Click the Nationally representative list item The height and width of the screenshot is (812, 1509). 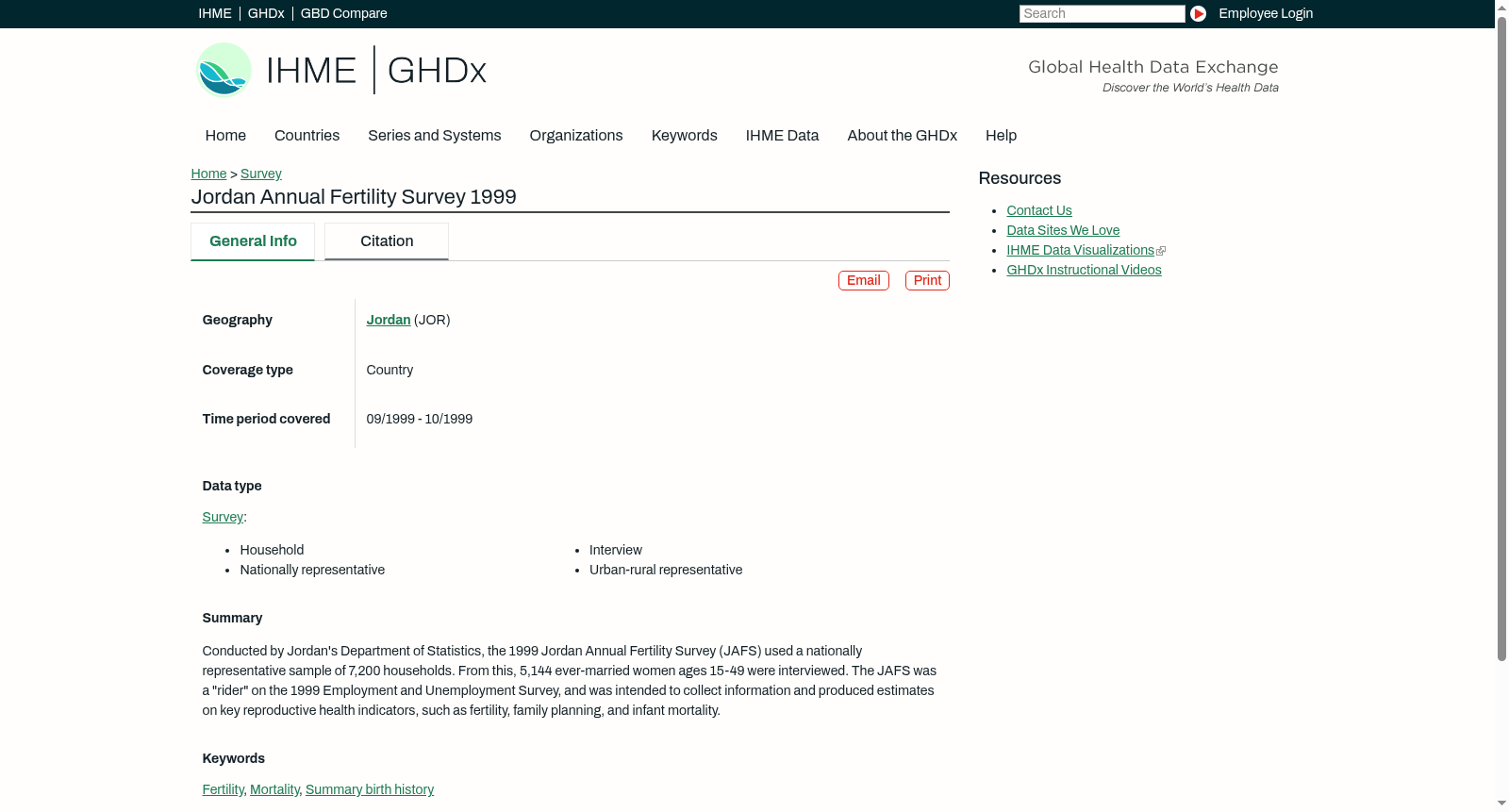(312, 570)
